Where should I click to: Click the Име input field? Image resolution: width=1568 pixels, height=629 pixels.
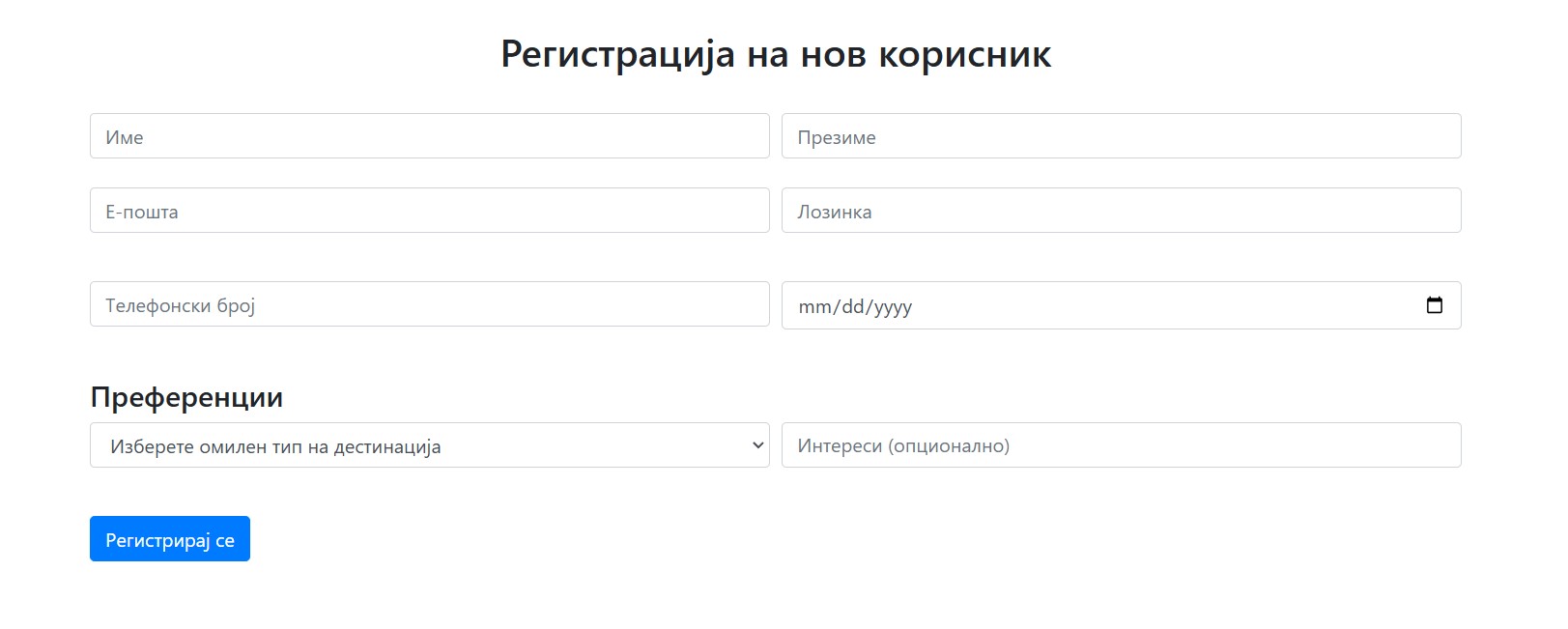coord(429,136)
